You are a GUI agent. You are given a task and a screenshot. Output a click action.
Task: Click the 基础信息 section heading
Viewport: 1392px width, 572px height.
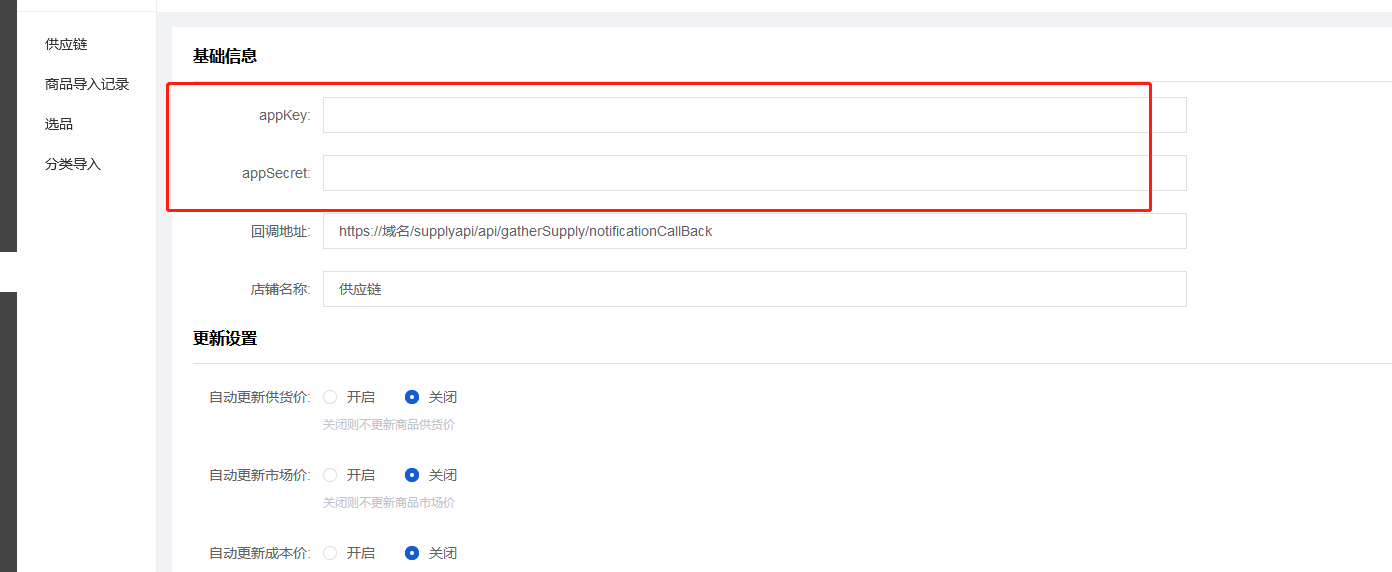[225, 56]
